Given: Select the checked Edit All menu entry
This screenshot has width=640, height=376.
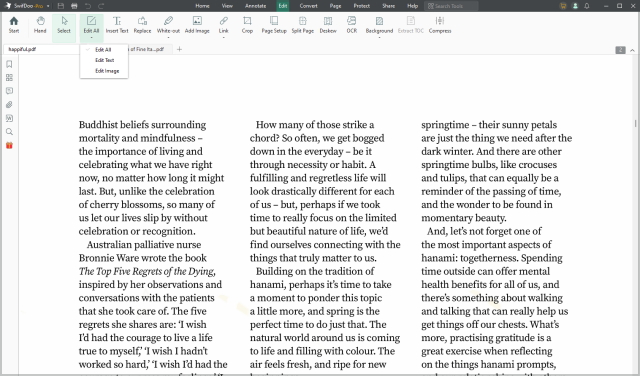Looking at the screenshot, I should (x=104, y=49).
